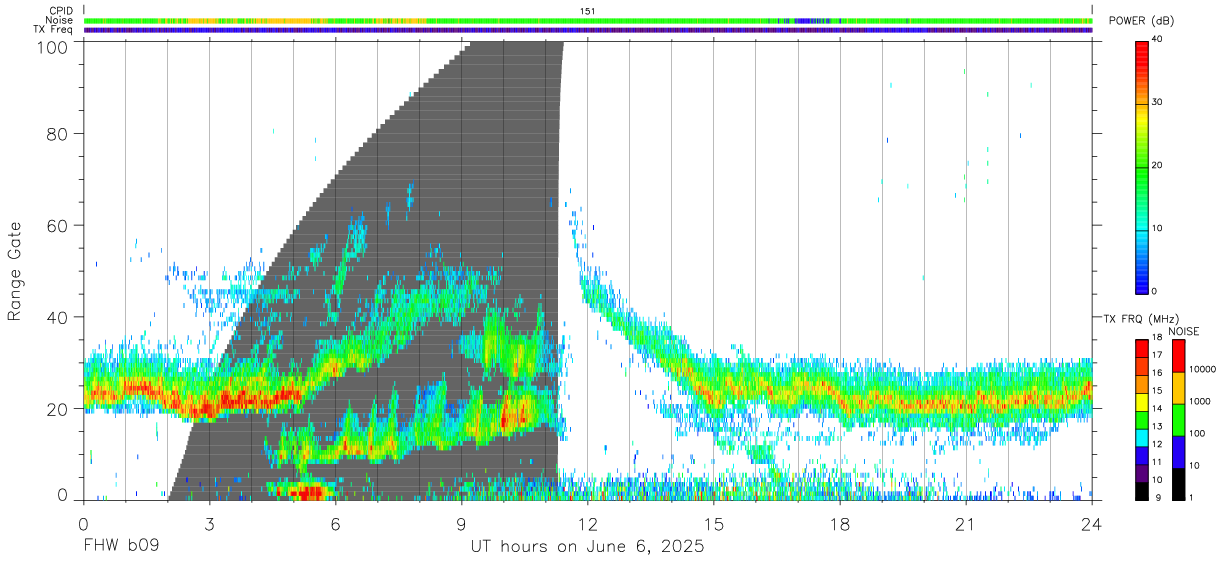
Task: Click the uppercase "NOISE" legend title
Action: [1185, 331]
